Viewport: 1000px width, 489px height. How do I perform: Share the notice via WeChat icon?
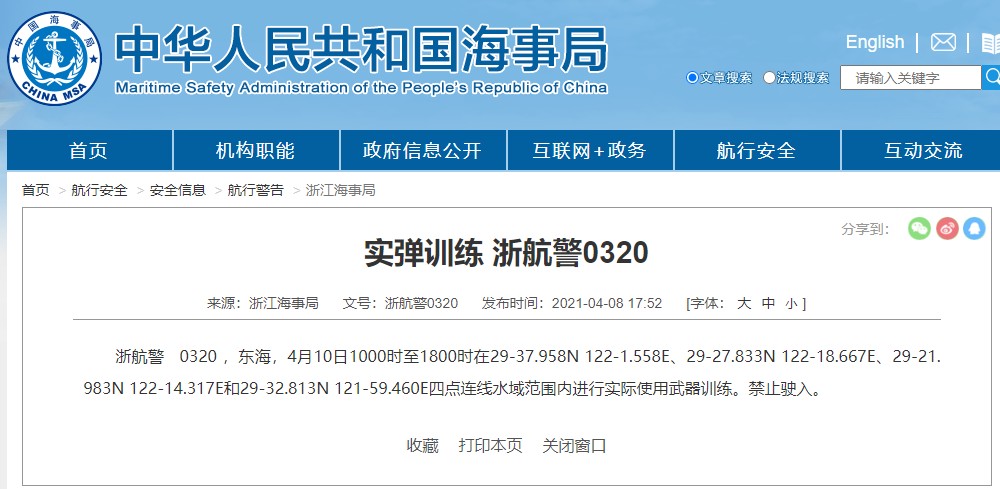(x=919, y=228)
